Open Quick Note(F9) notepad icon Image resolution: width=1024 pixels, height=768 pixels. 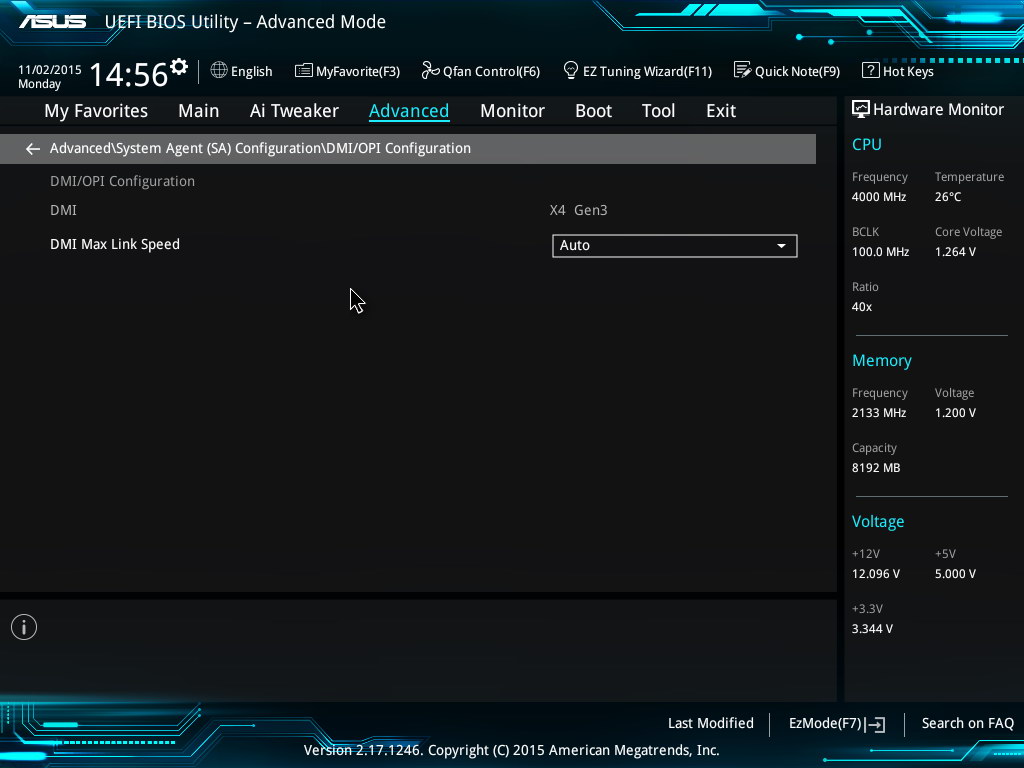point(742,70)
